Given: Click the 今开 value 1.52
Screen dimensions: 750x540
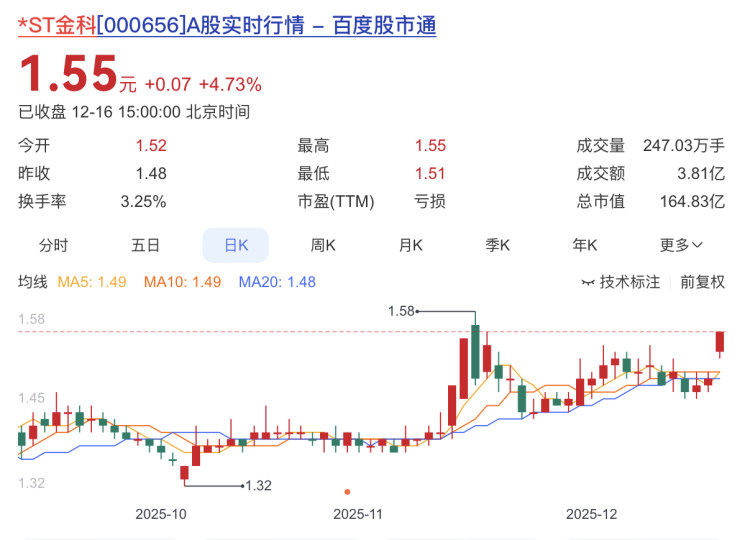Looking at the screenshot, I should pos(151,145).
